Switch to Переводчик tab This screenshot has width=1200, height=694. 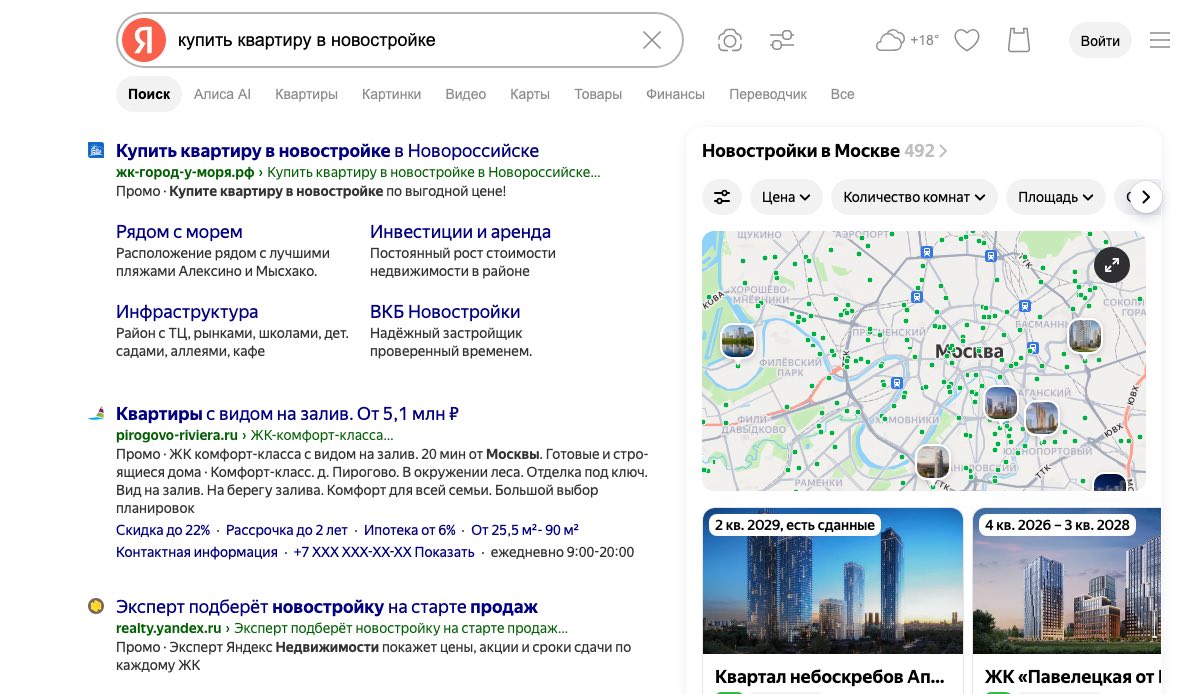click(768, 94)
